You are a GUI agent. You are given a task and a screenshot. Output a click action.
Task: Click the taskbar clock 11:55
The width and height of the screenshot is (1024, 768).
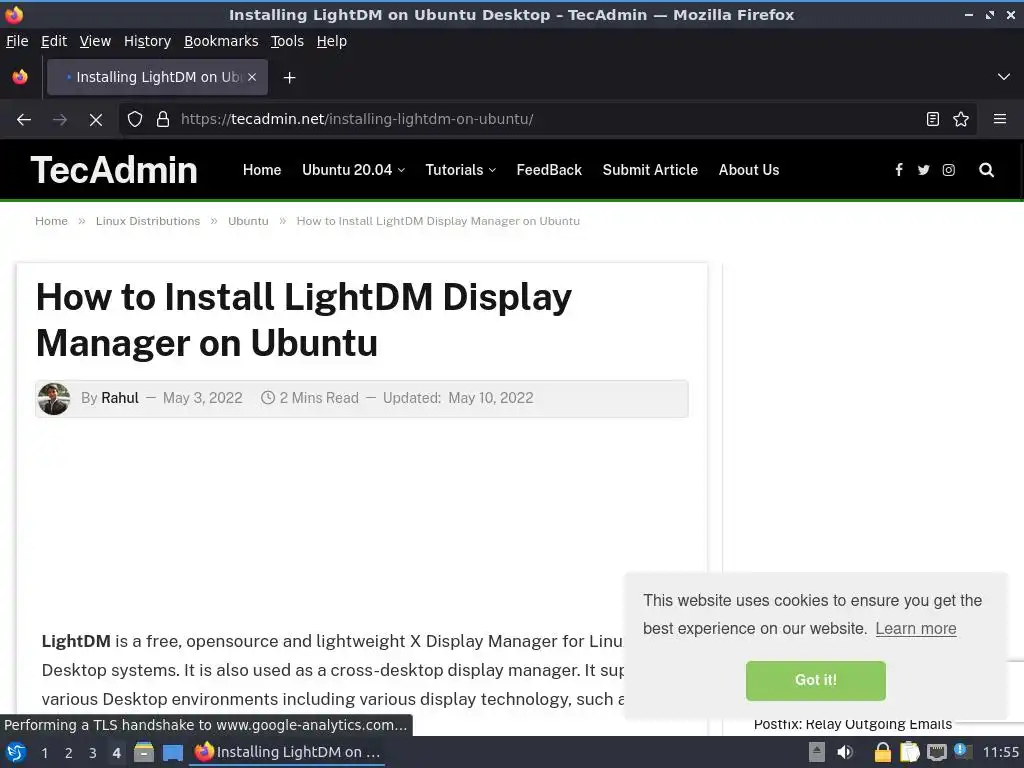click(1000, 752)
